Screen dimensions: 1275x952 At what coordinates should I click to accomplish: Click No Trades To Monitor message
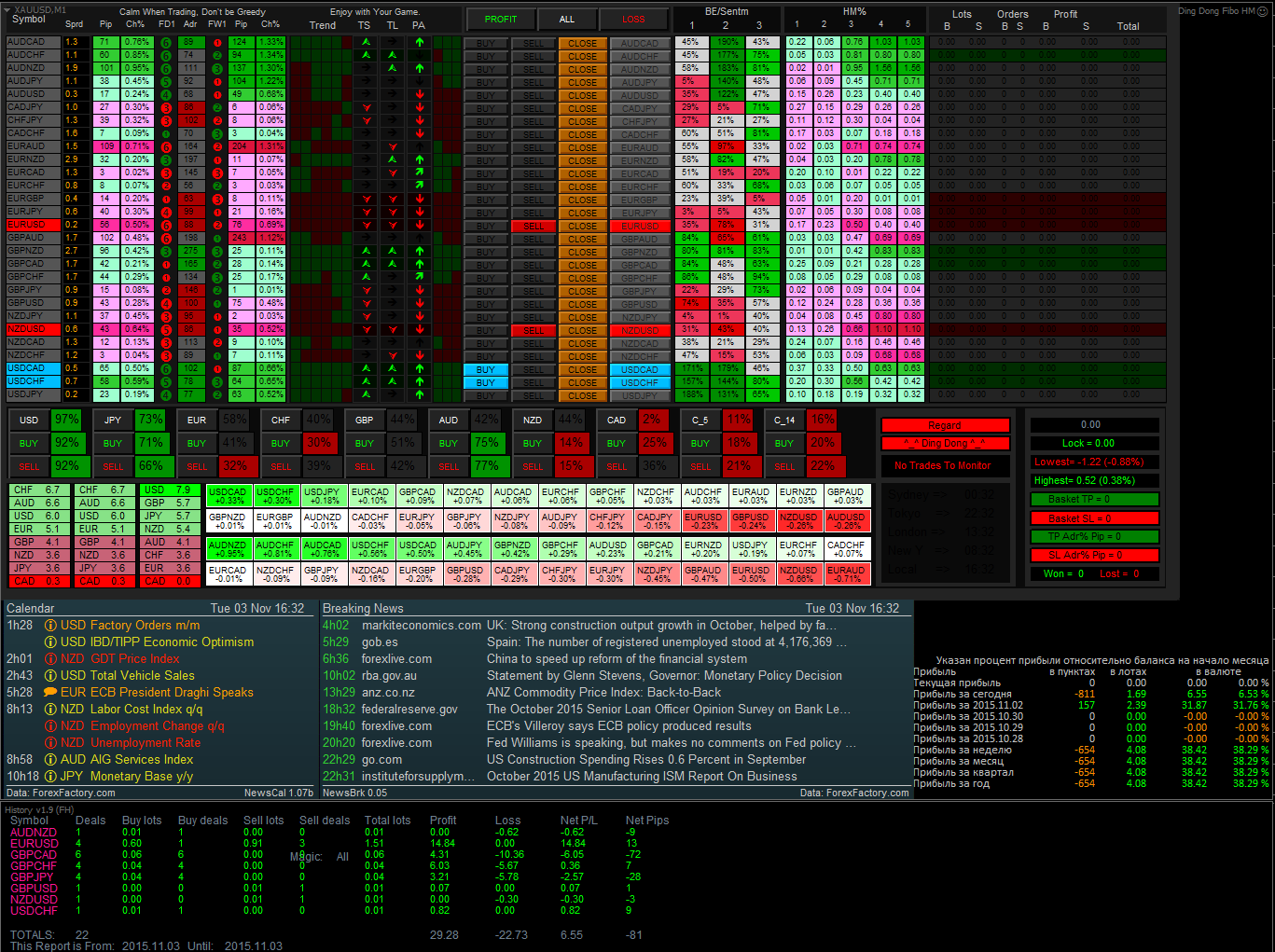[x=943, y=465]
